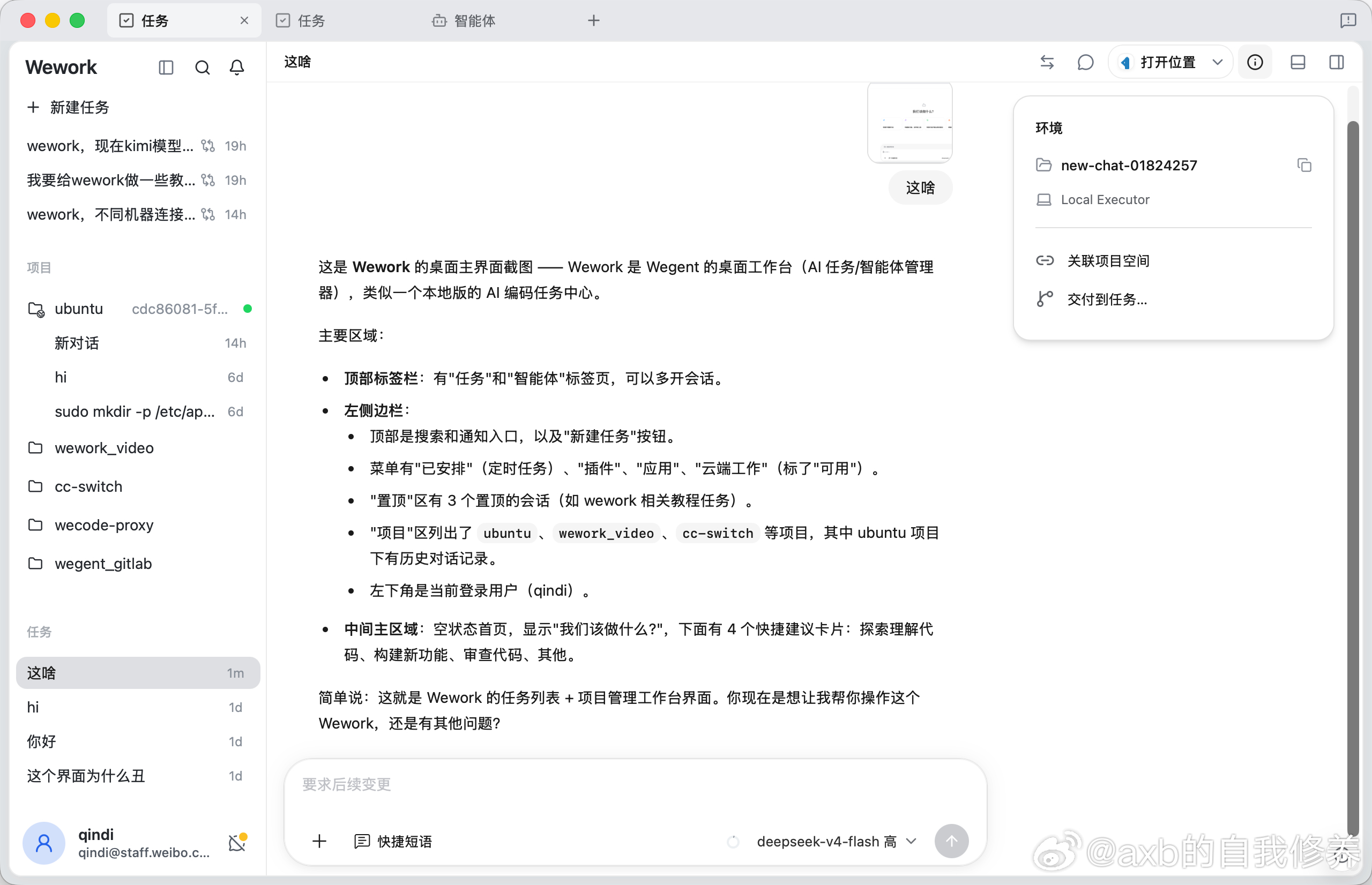
Task: Open 新对话 under ubuntu project
Action: point(137,343)
